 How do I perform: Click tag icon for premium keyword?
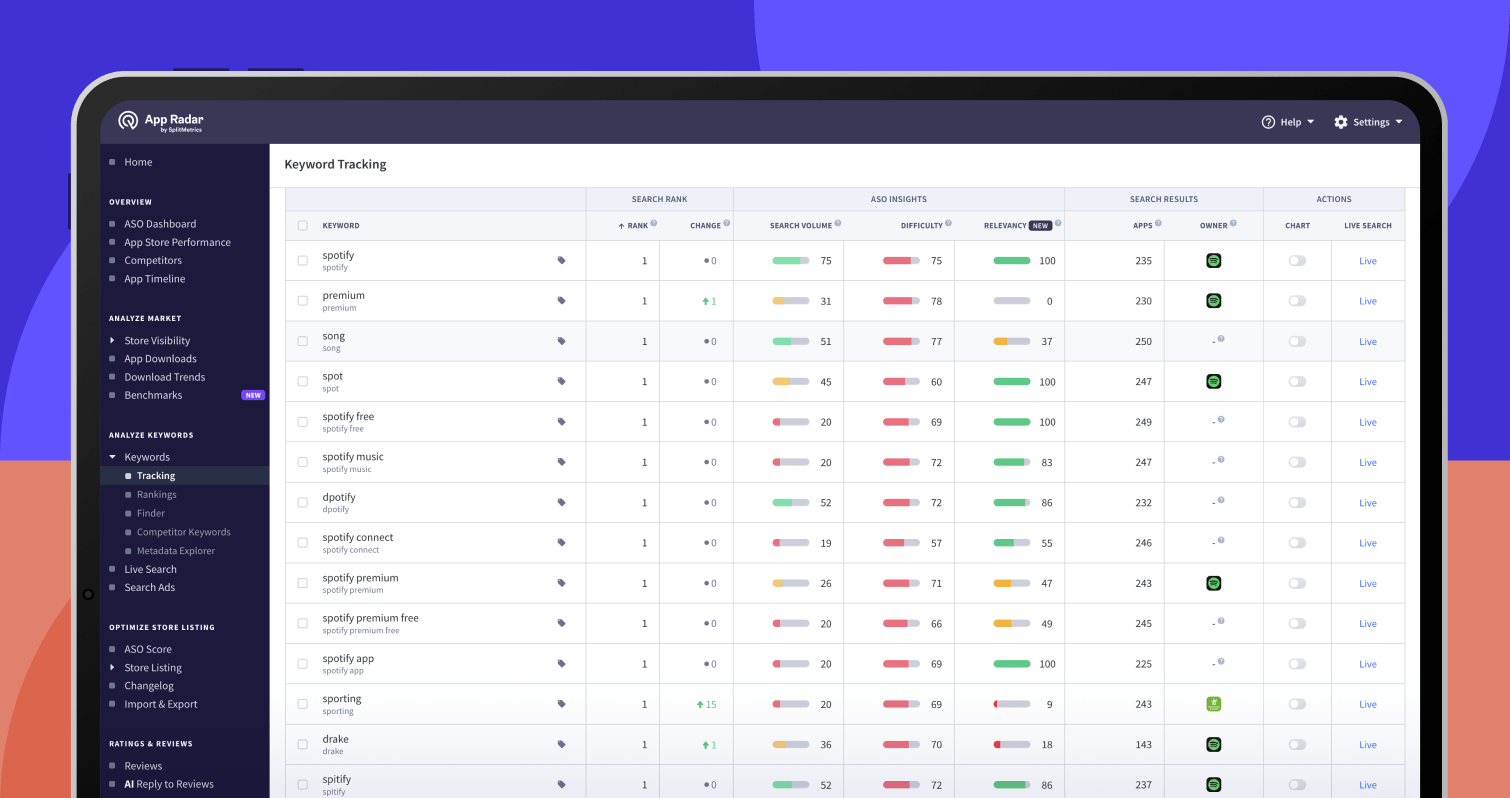(x=561, y=301)
